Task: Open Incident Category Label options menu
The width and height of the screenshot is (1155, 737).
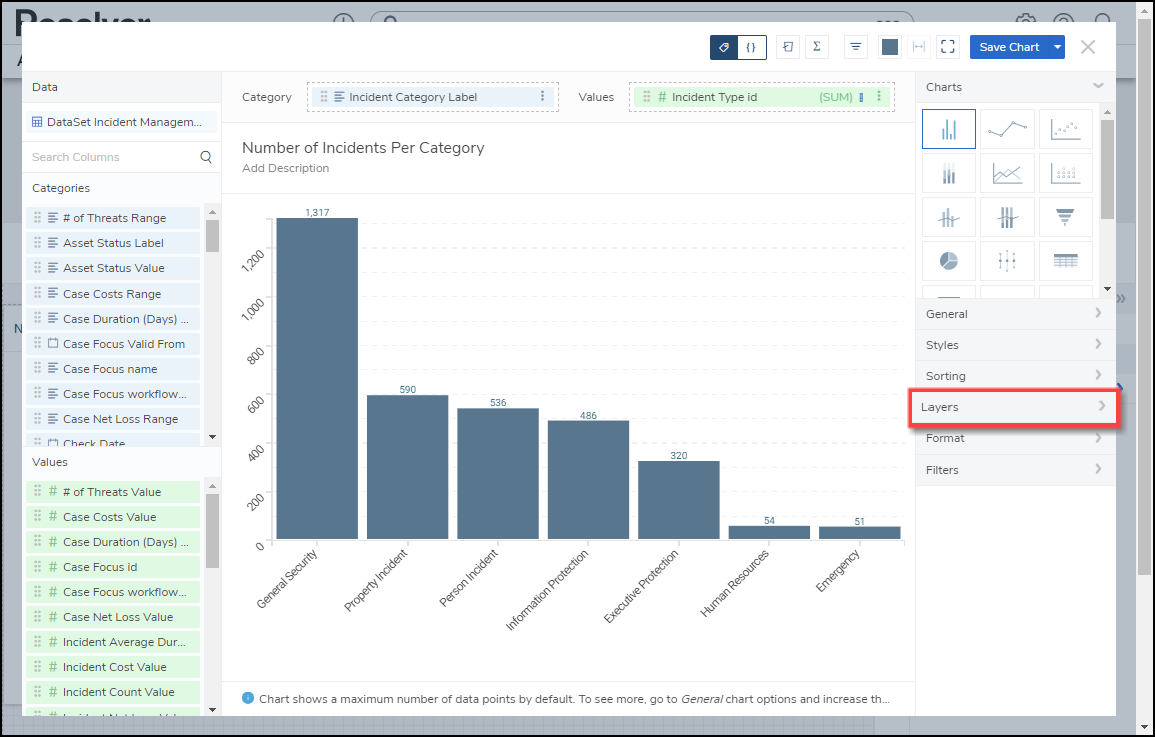Action: [543, 97]
